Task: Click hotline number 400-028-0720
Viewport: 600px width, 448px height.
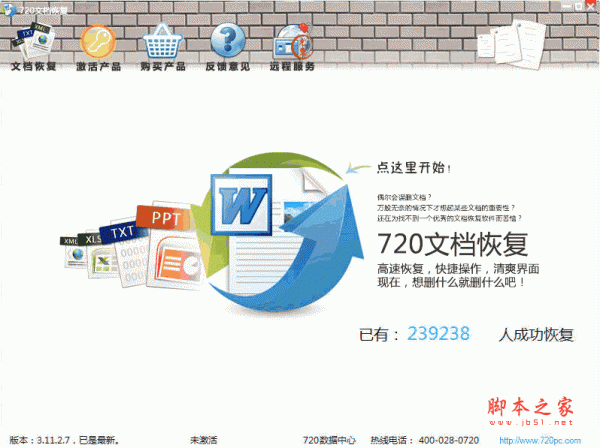Action: [x=448, y=440]
